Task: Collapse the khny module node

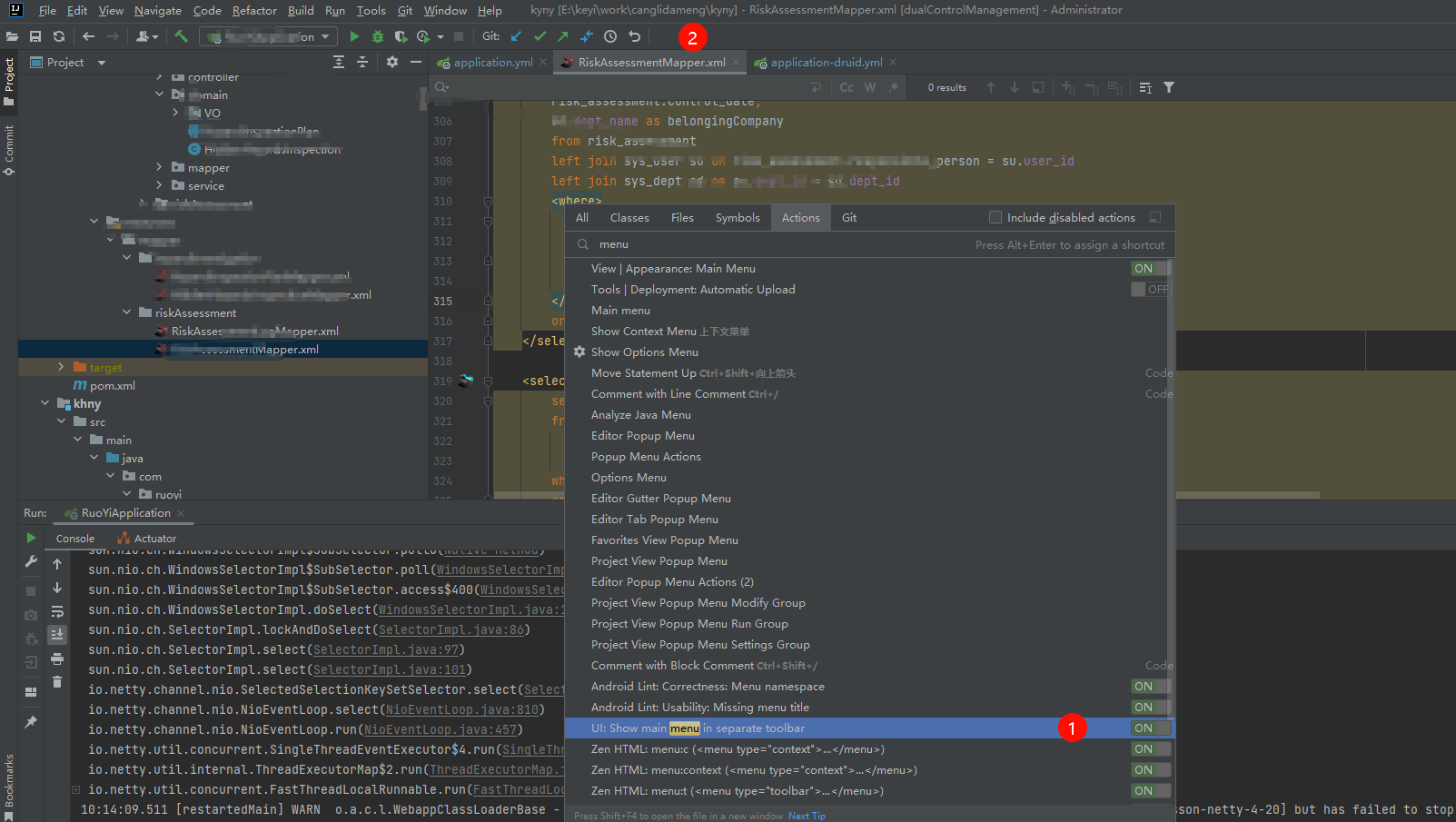Action: 45,403
